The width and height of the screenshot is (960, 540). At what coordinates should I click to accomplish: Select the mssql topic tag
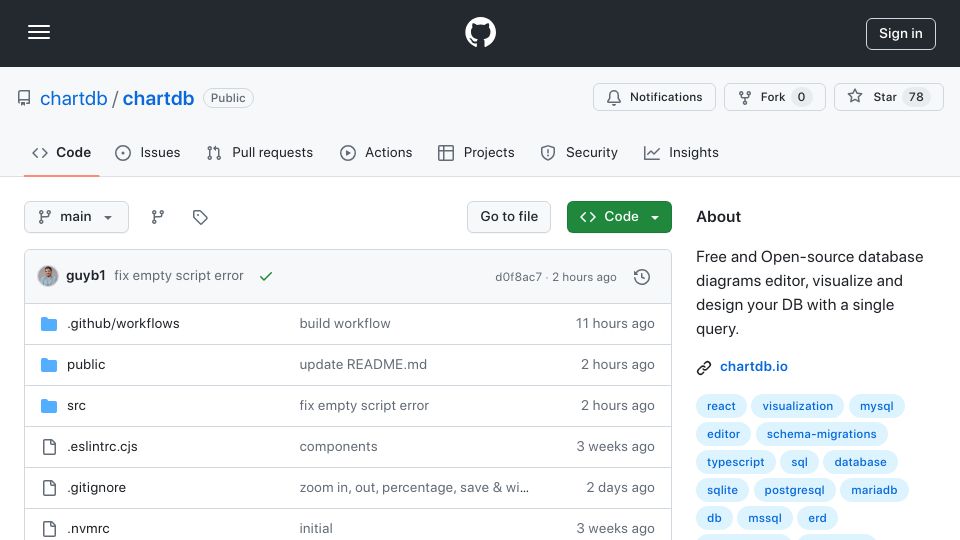765,519
